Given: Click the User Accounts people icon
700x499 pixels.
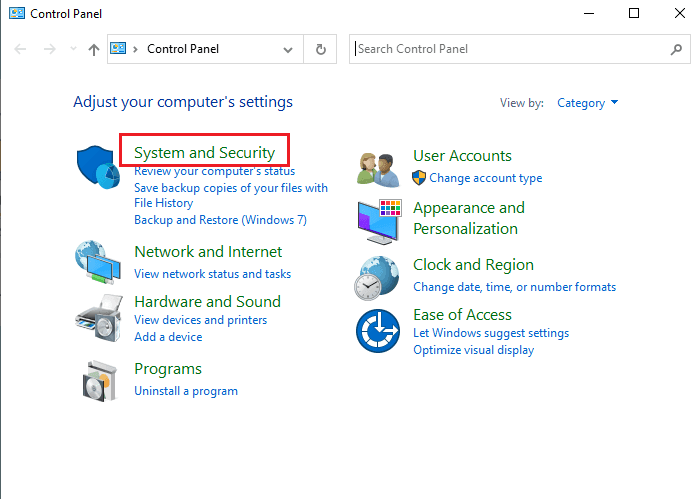Looking at the screenshot, I should pos(378,169).
